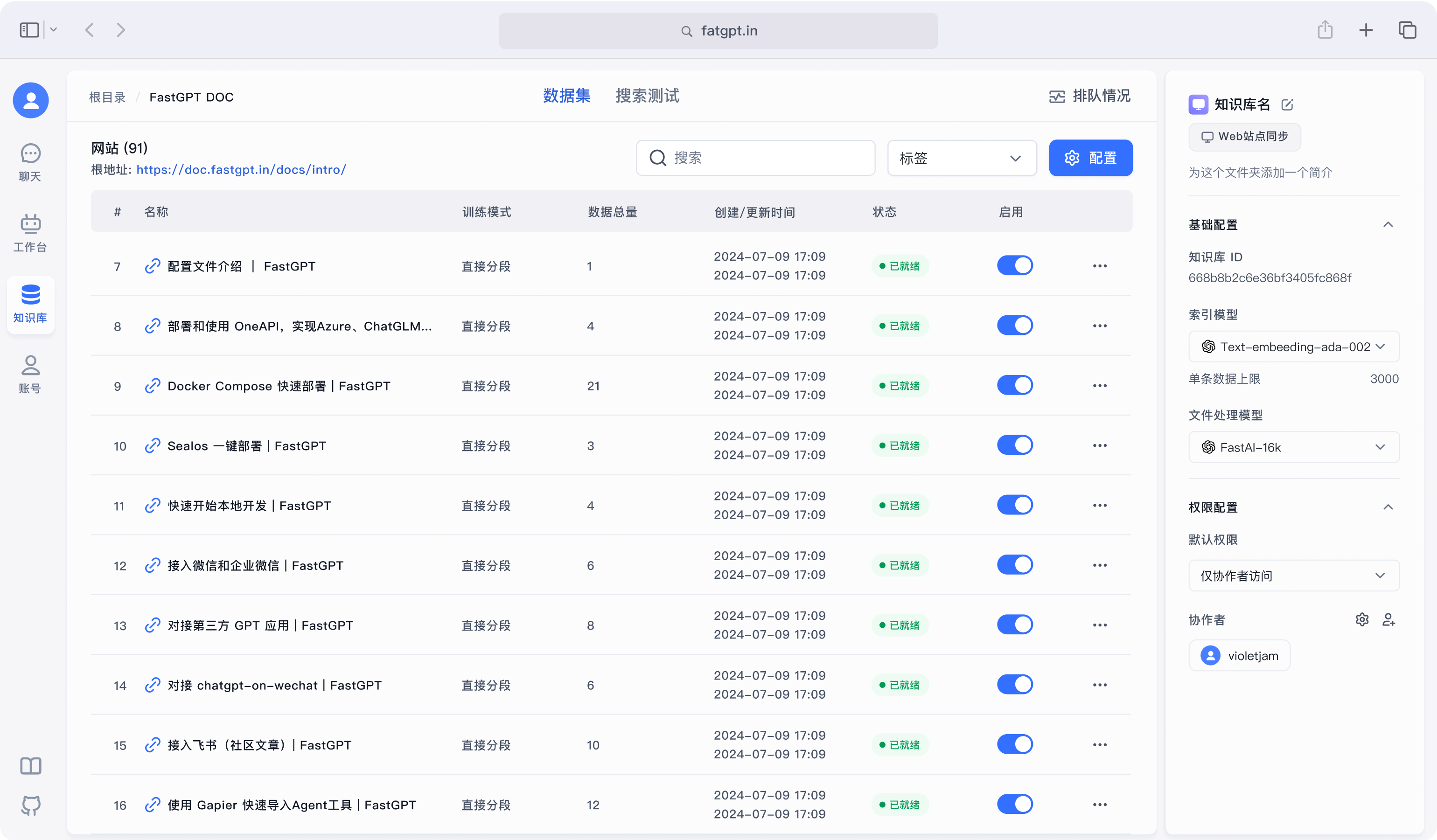Click the knowledge base ID 668b8b2c6e36bf3405fc868f
Viewport: 1437px width, 840px height.
pyautogui.click(x=1270, y=278)
